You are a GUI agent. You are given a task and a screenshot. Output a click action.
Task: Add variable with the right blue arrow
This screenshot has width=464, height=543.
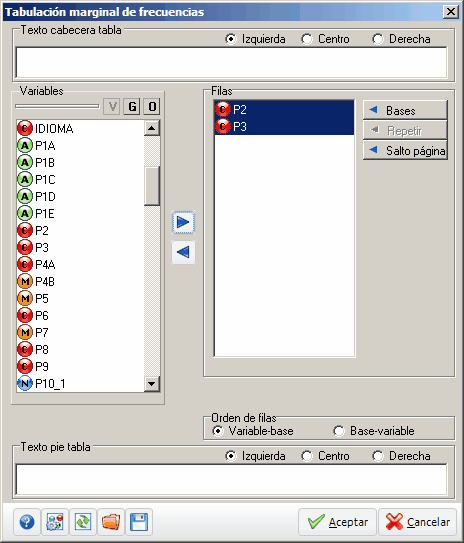183,222
